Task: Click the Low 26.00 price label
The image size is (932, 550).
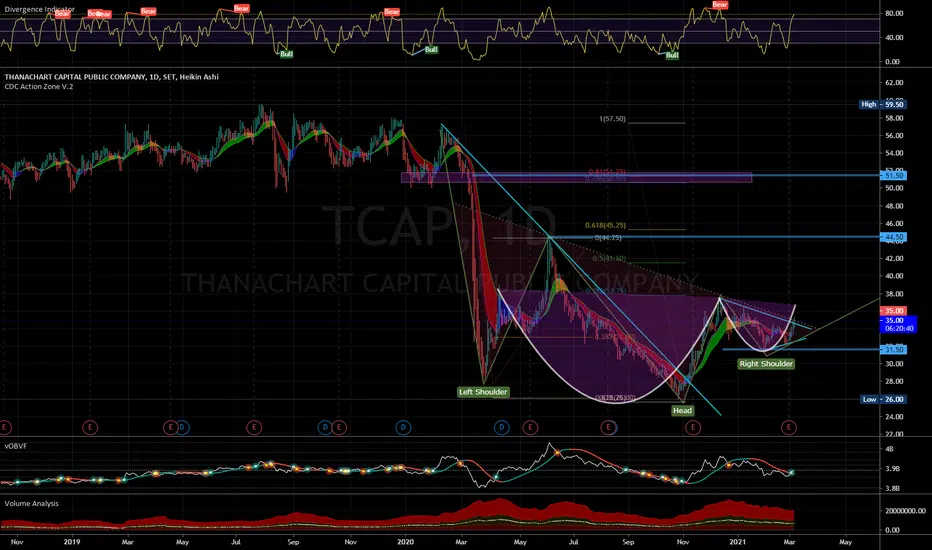Action: point(883,399)
